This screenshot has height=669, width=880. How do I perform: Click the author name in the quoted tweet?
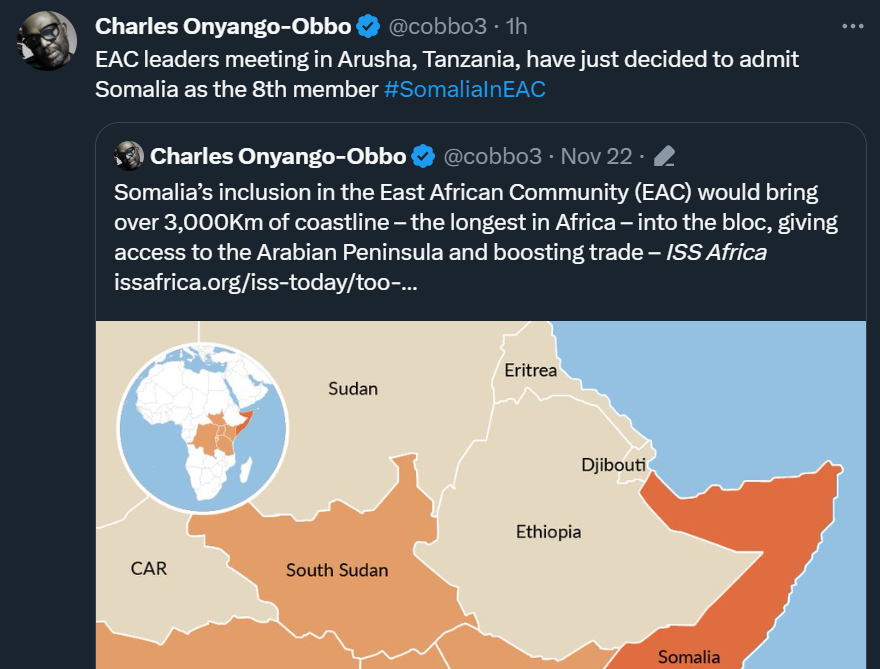pyautogui.click(x=278, y=157)
